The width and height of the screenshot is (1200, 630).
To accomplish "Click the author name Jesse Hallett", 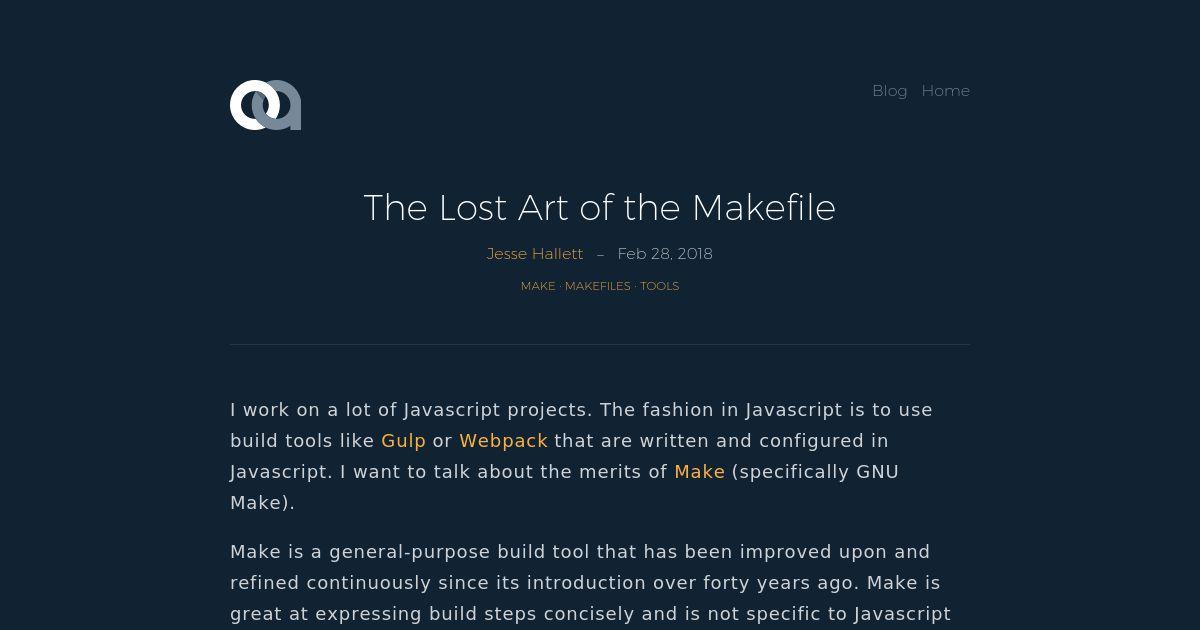I will coord(535,254).
